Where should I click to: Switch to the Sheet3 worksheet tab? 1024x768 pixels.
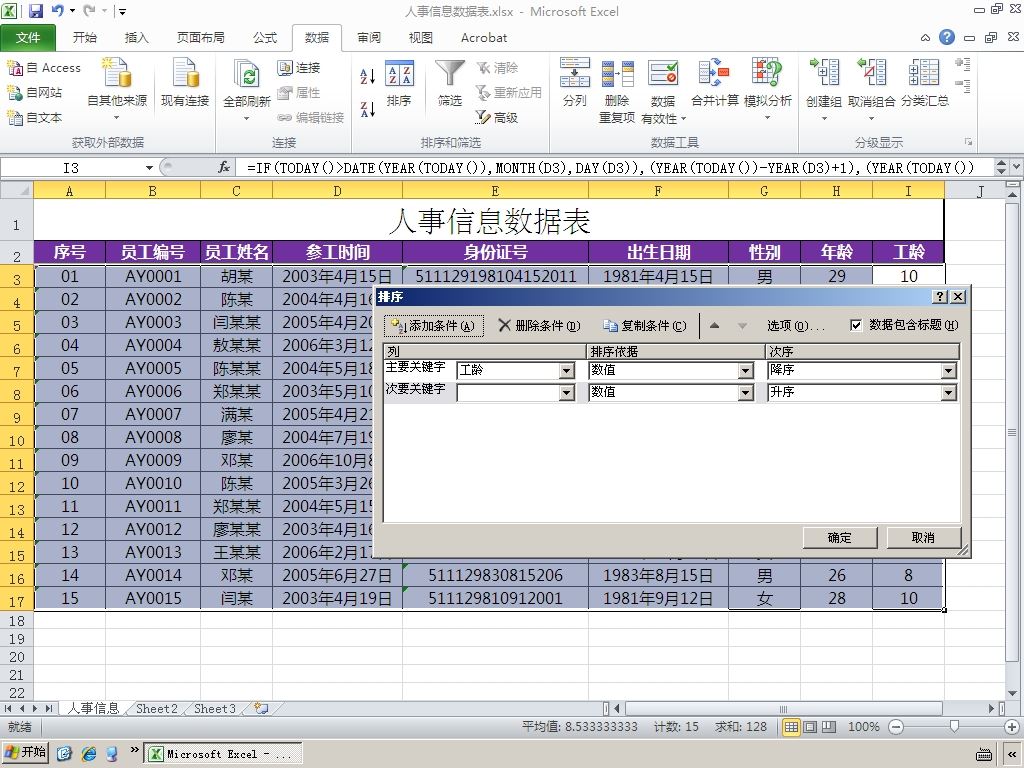[215, 709]
